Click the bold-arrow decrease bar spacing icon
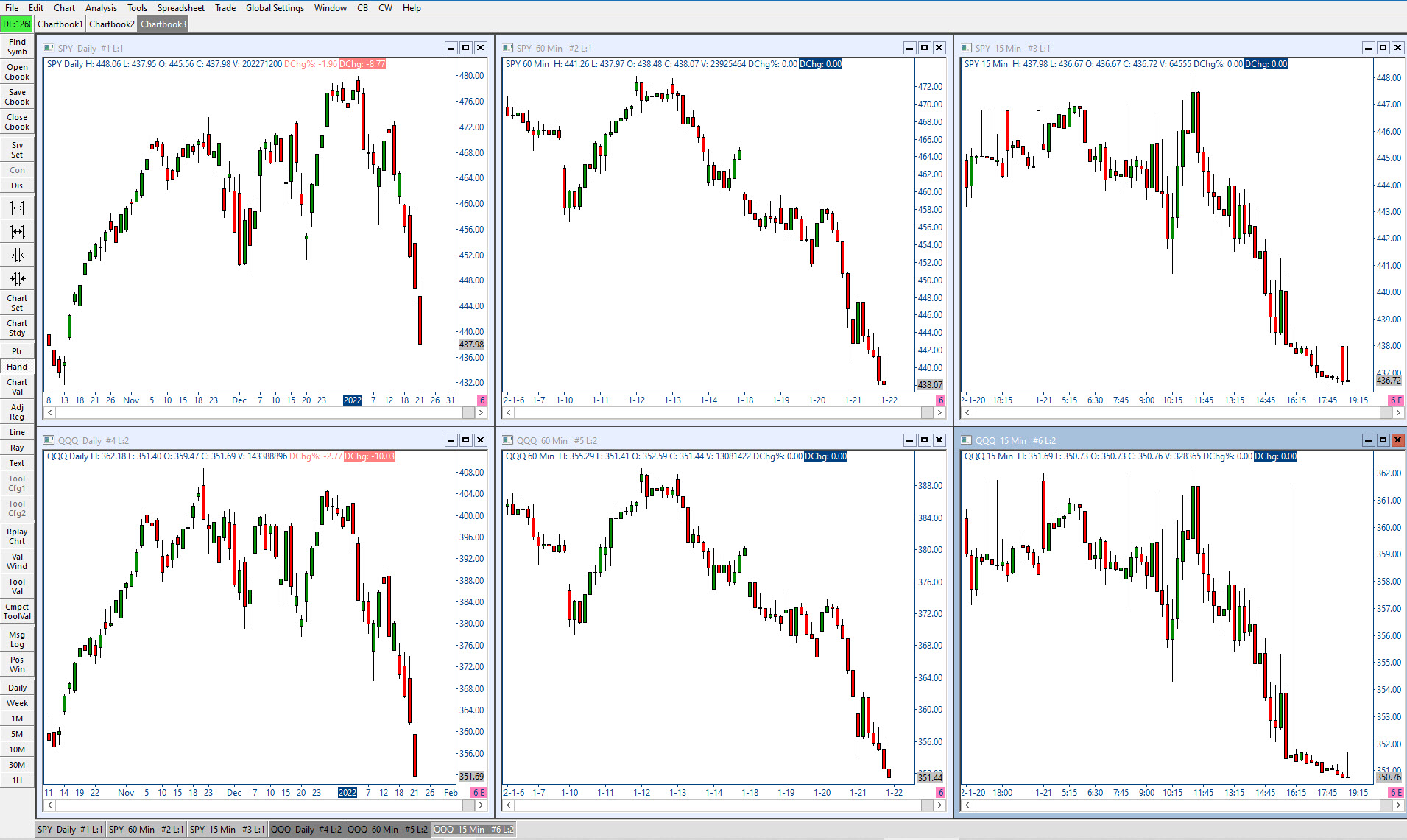The image size is (1407, 840). 17,278
